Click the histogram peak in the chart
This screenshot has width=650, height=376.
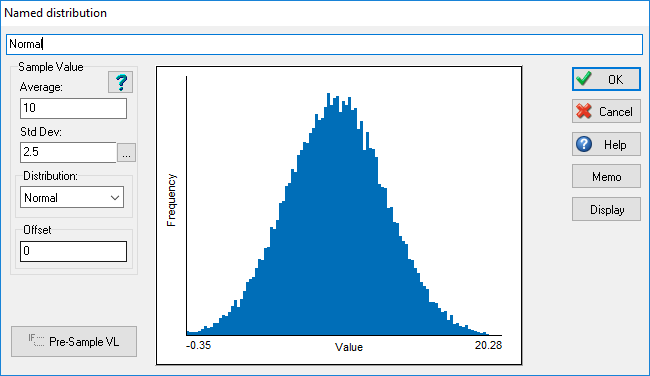pyautogui.click(x=328, y=96)
